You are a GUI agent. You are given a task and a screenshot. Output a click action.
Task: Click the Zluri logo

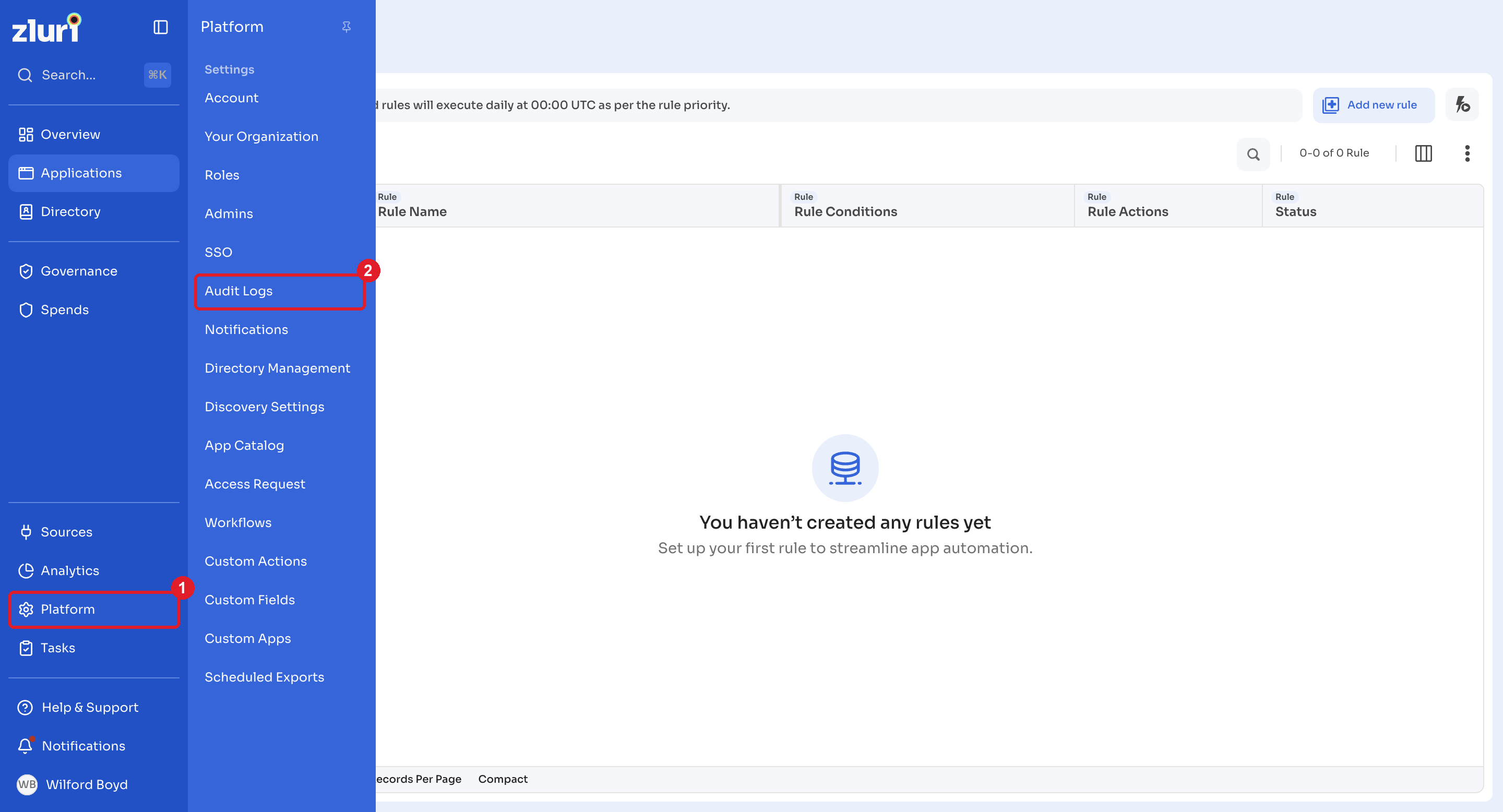[x=46, y=28]
